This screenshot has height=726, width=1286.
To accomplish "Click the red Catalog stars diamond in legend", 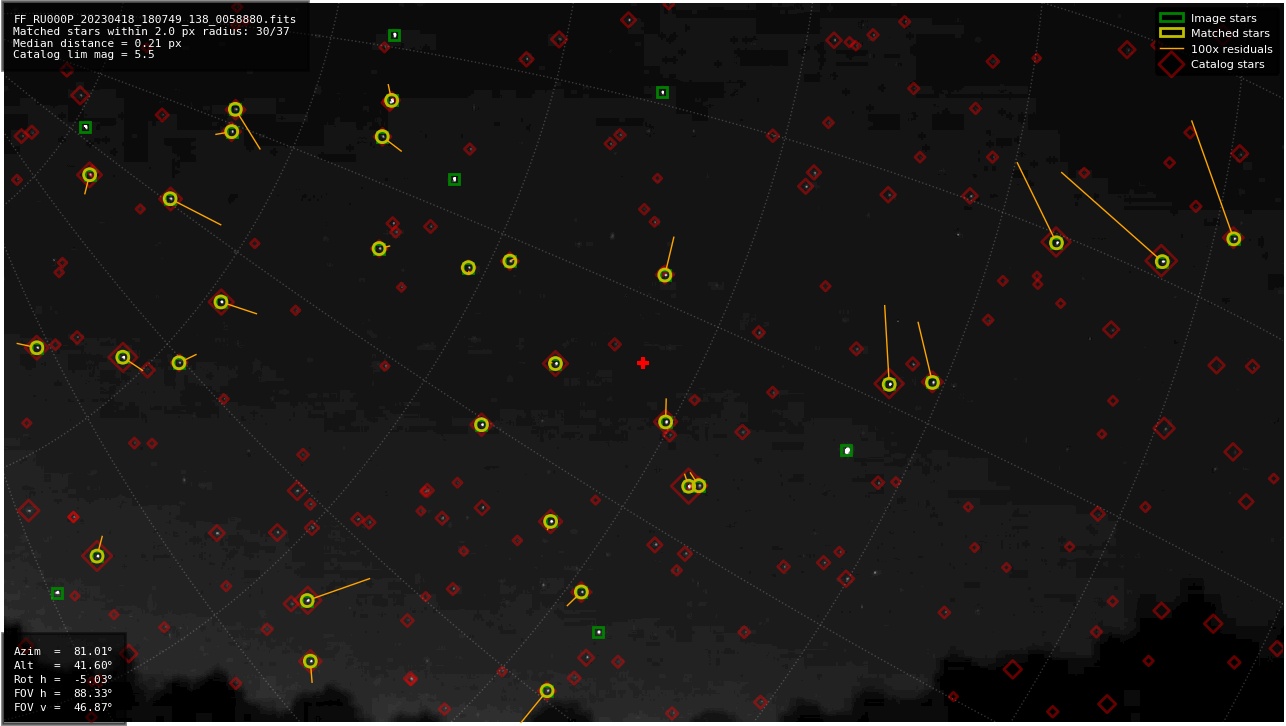I will coord(1171,64).
